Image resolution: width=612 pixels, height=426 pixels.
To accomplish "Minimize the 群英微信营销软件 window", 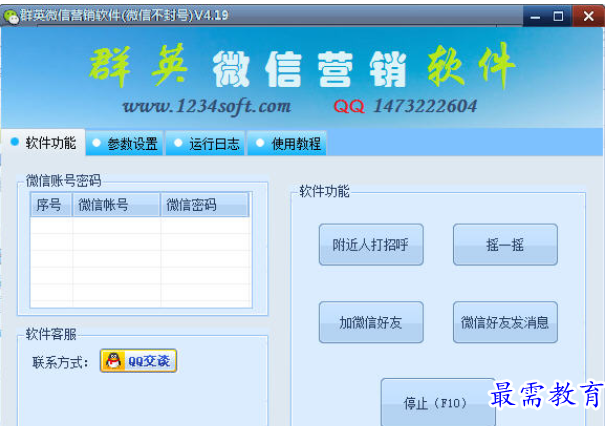I will pyautogui.click(x=536, y=17).
